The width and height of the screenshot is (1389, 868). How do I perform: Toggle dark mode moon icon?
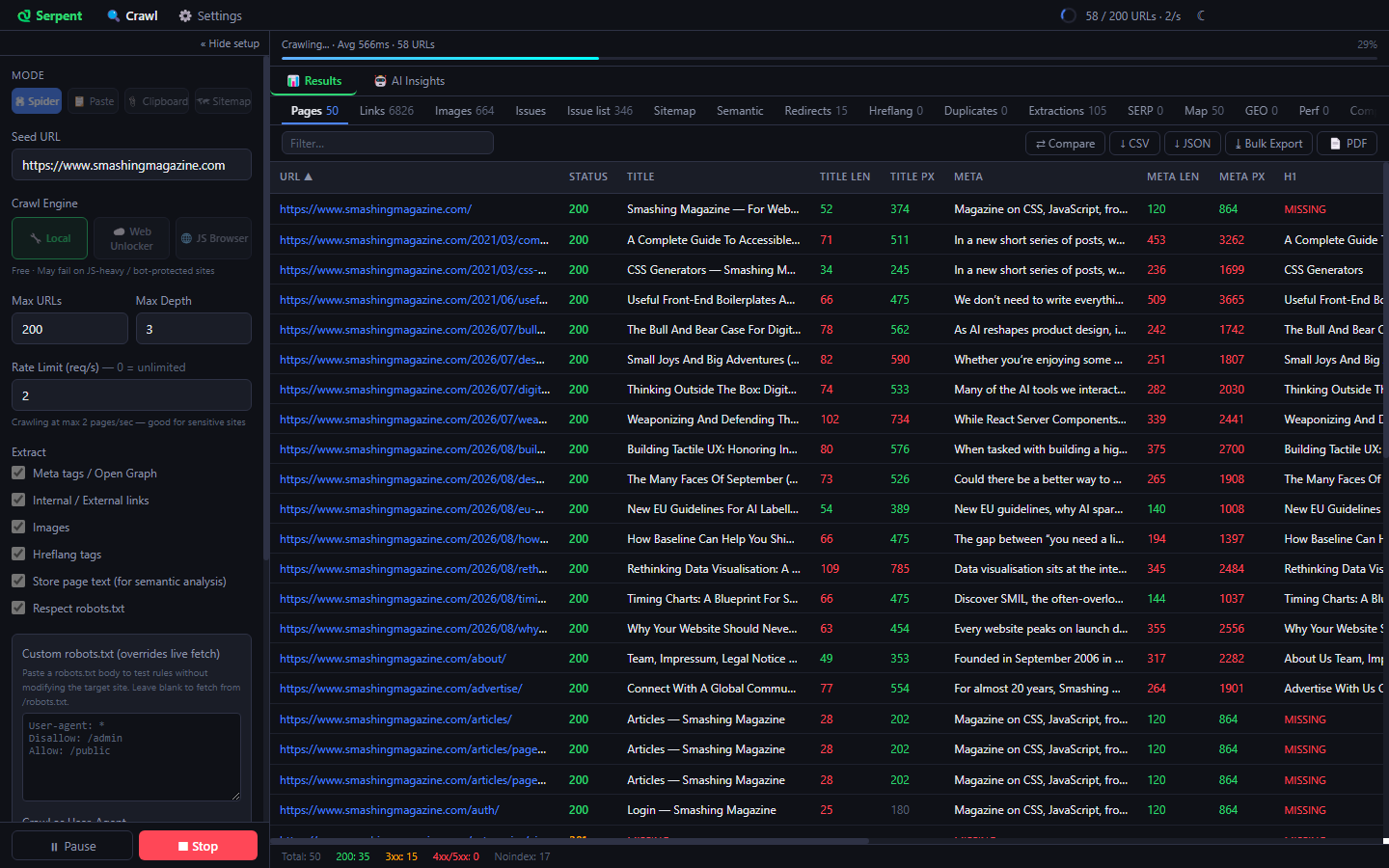[1201, 15]
